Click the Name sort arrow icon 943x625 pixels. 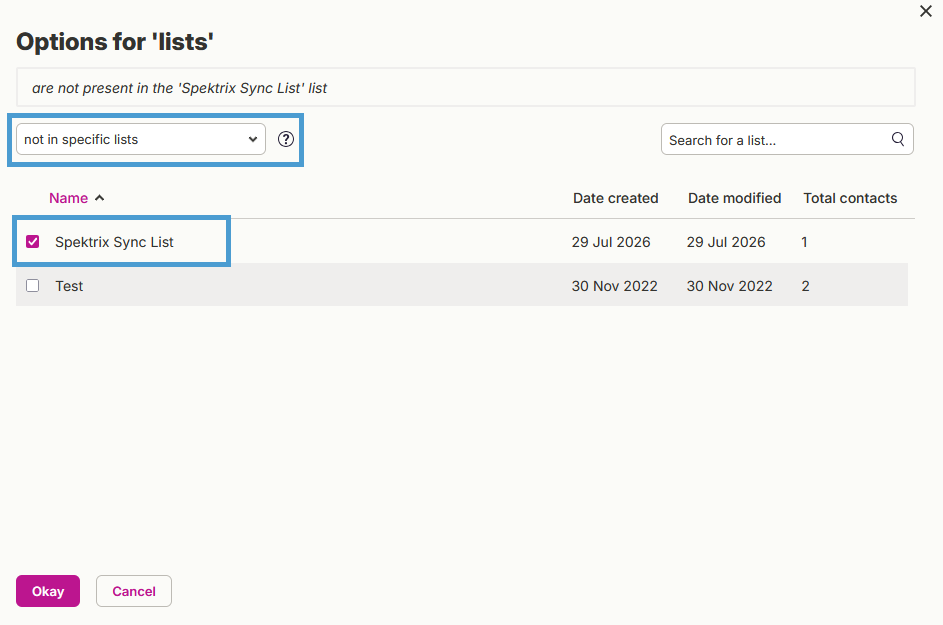(x=100, y=198)
